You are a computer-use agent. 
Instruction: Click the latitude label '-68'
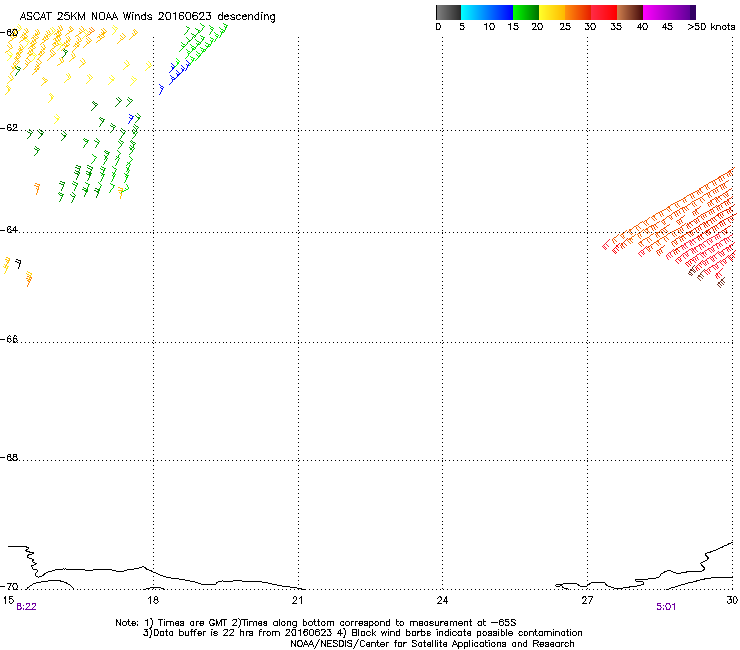click(9, 457)
